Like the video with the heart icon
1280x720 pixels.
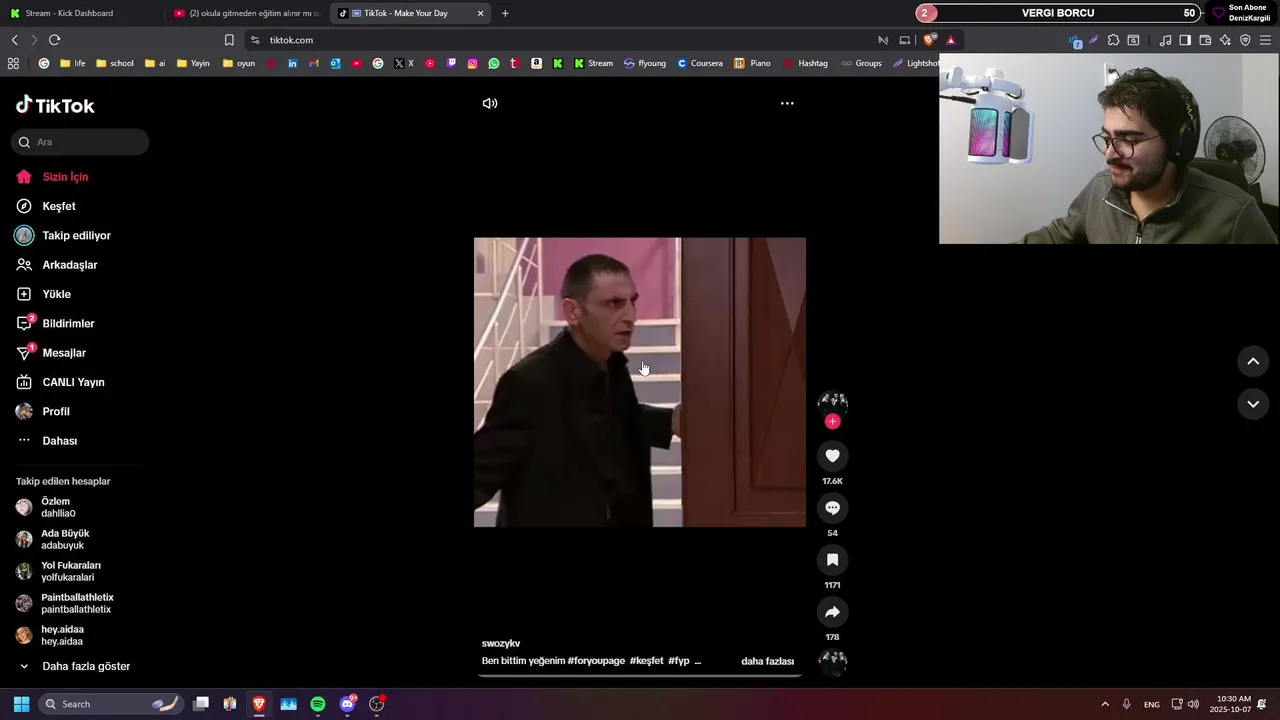click(x=832, y=456)
